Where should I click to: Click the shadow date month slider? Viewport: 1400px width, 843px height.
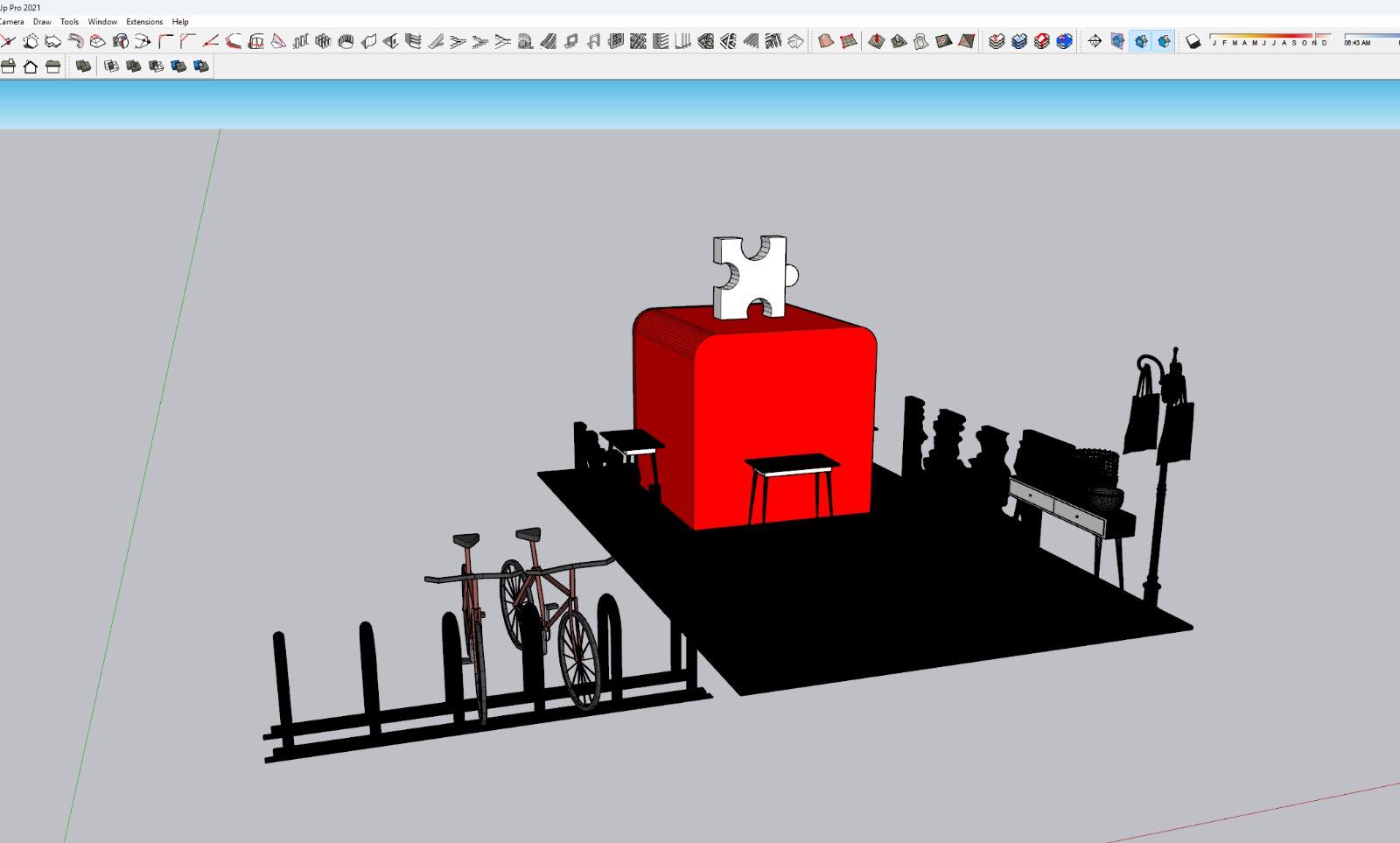1269,37
